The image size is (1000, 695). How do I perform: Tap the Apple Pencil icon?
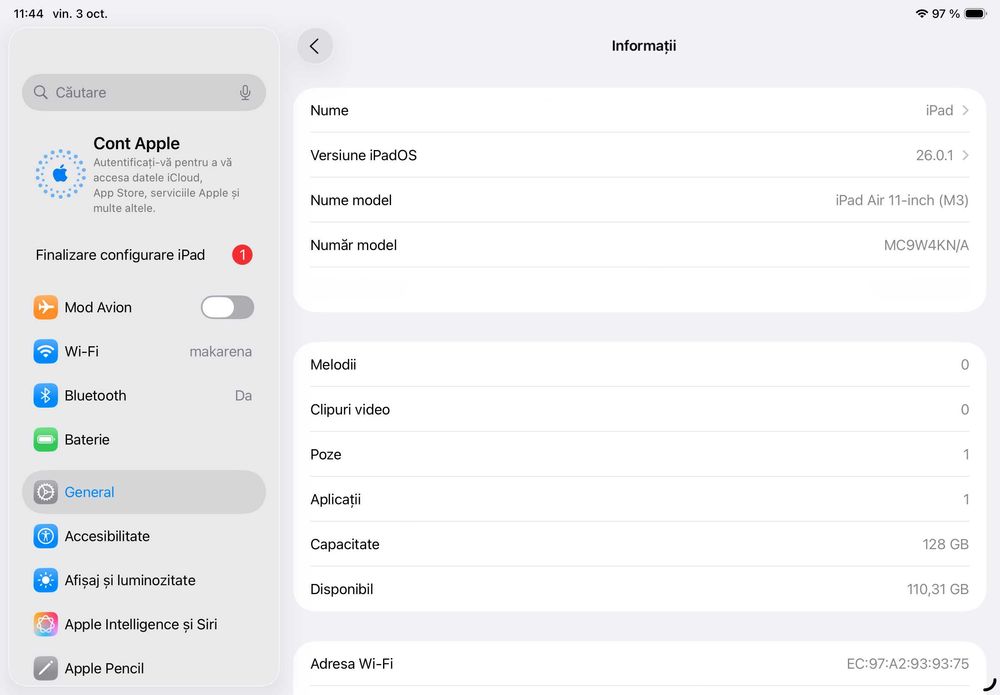[45, 668]
